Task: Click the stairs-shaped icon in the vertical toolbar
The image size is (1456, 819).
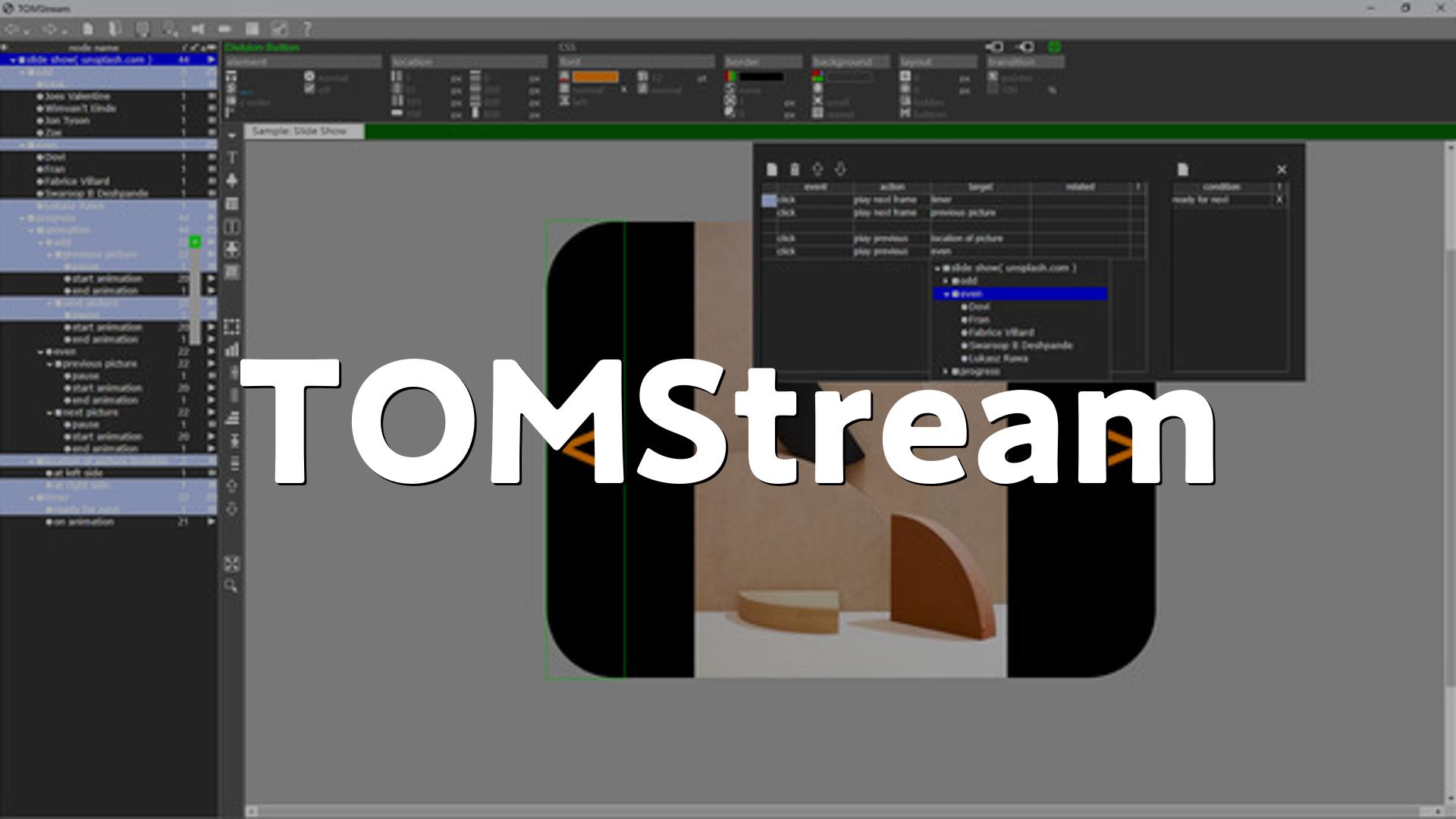Action: click(233, 418)
